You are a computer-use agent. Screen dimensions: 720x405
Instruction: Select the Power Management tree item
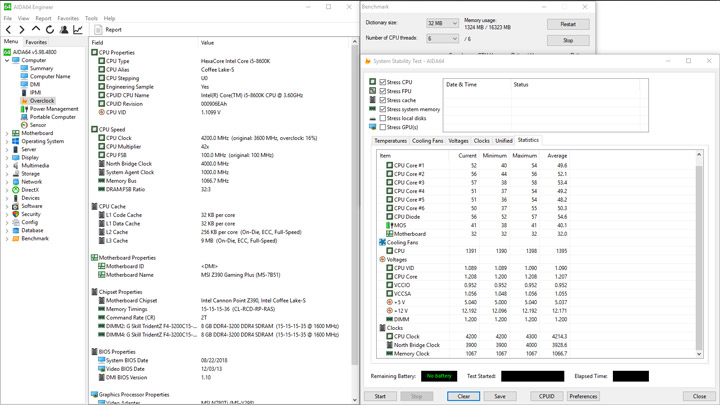point(54,109)
